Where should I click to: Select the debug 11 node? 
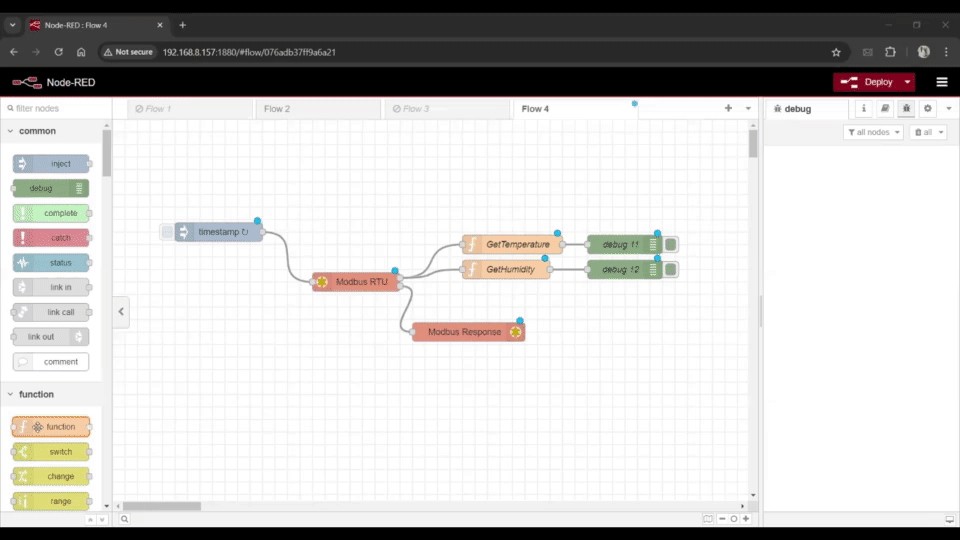pos(624,244)
